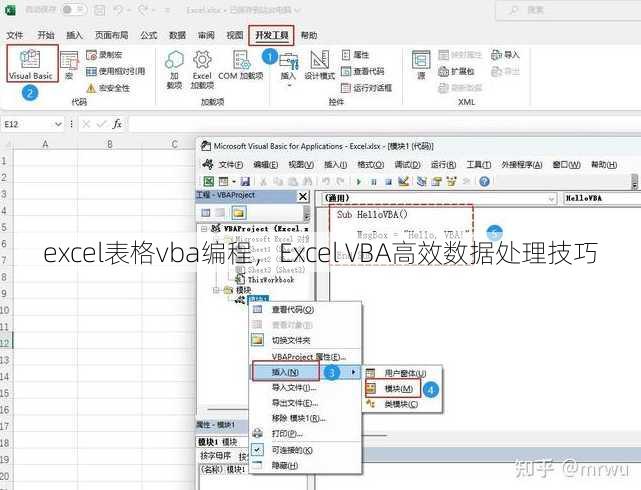The width and height of the screenshot is (641, 490).
Task: Expand 插入(N) submenu in context menu
Action: pos(305,372)
